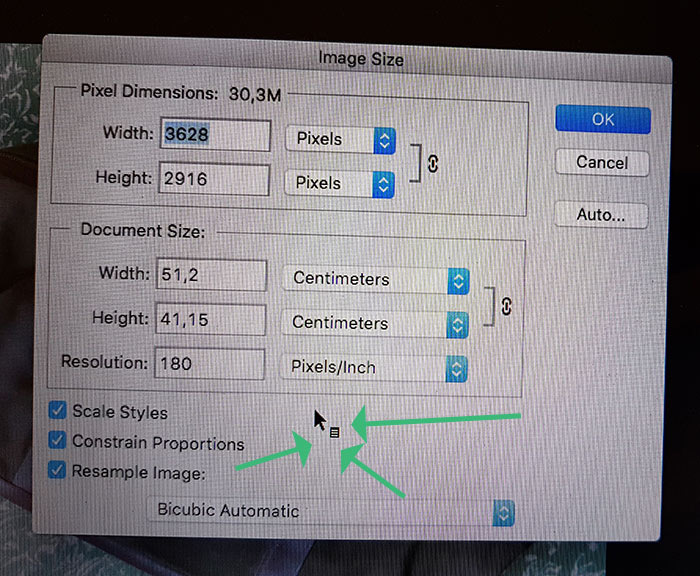
Task: Select the document Height field showing 41,15
Action: [211, 319]
